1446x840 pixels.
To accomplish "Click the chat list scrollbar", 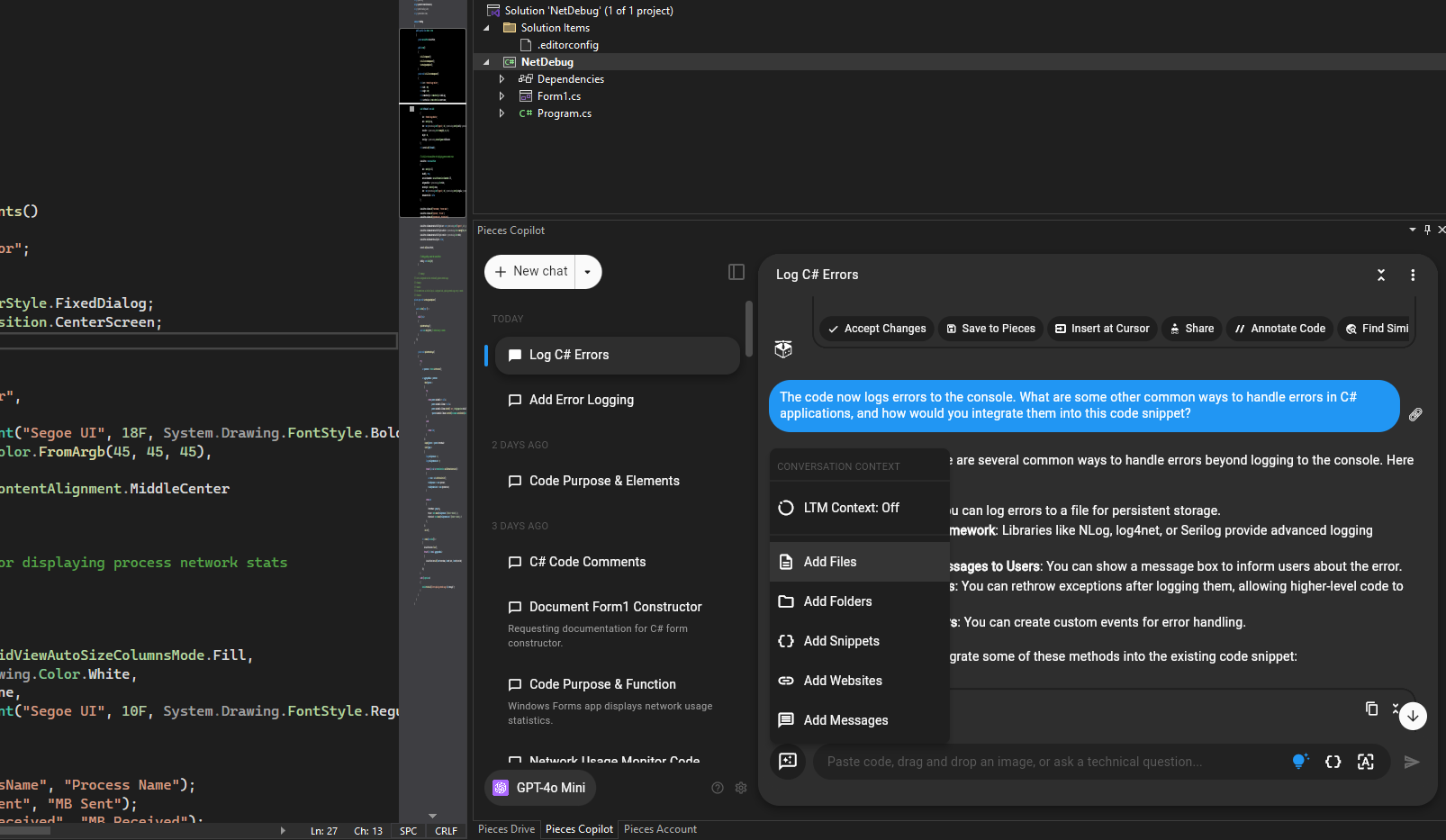I will [x=749, y=329].
